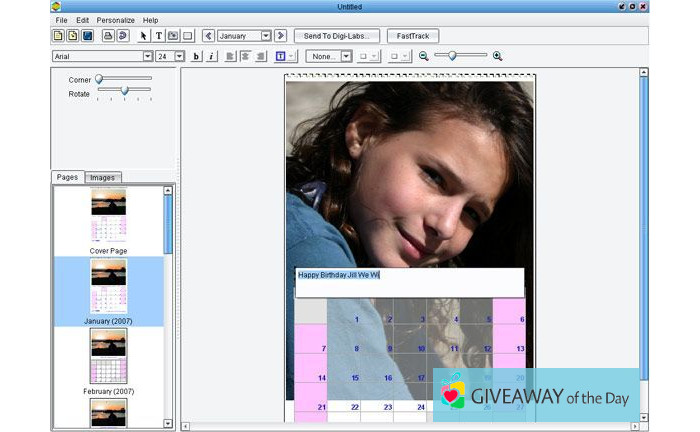
Task: Toggle italic text formatting
Action: pyautogui.click(x=212, y=56)
